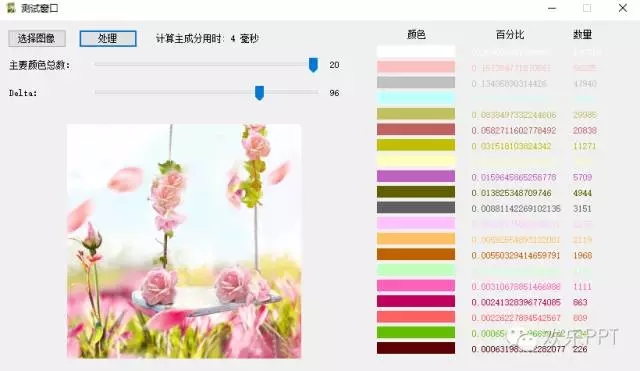The height and width of the screenshot is (371, 640).
Task: Select the white color swatch
Action: [416, 51]
